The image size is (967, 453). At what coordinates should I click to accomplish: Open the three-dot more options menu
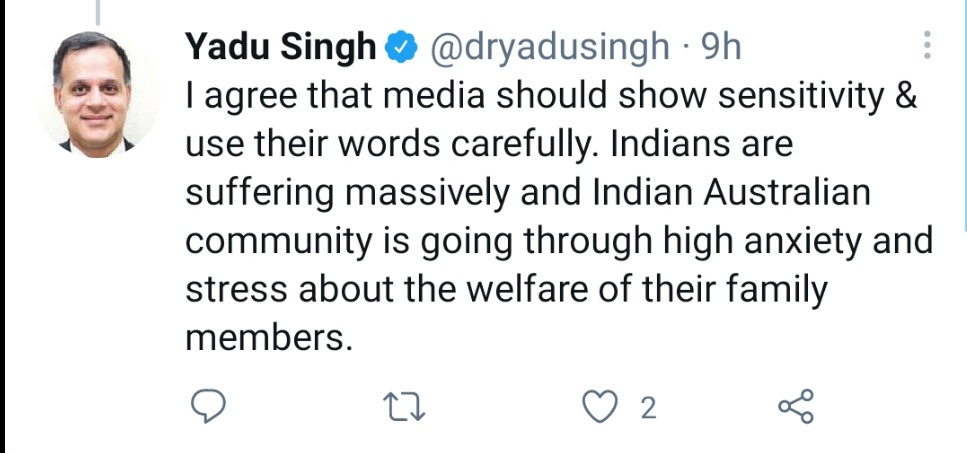pyautogui.click(x=926, y=45)
